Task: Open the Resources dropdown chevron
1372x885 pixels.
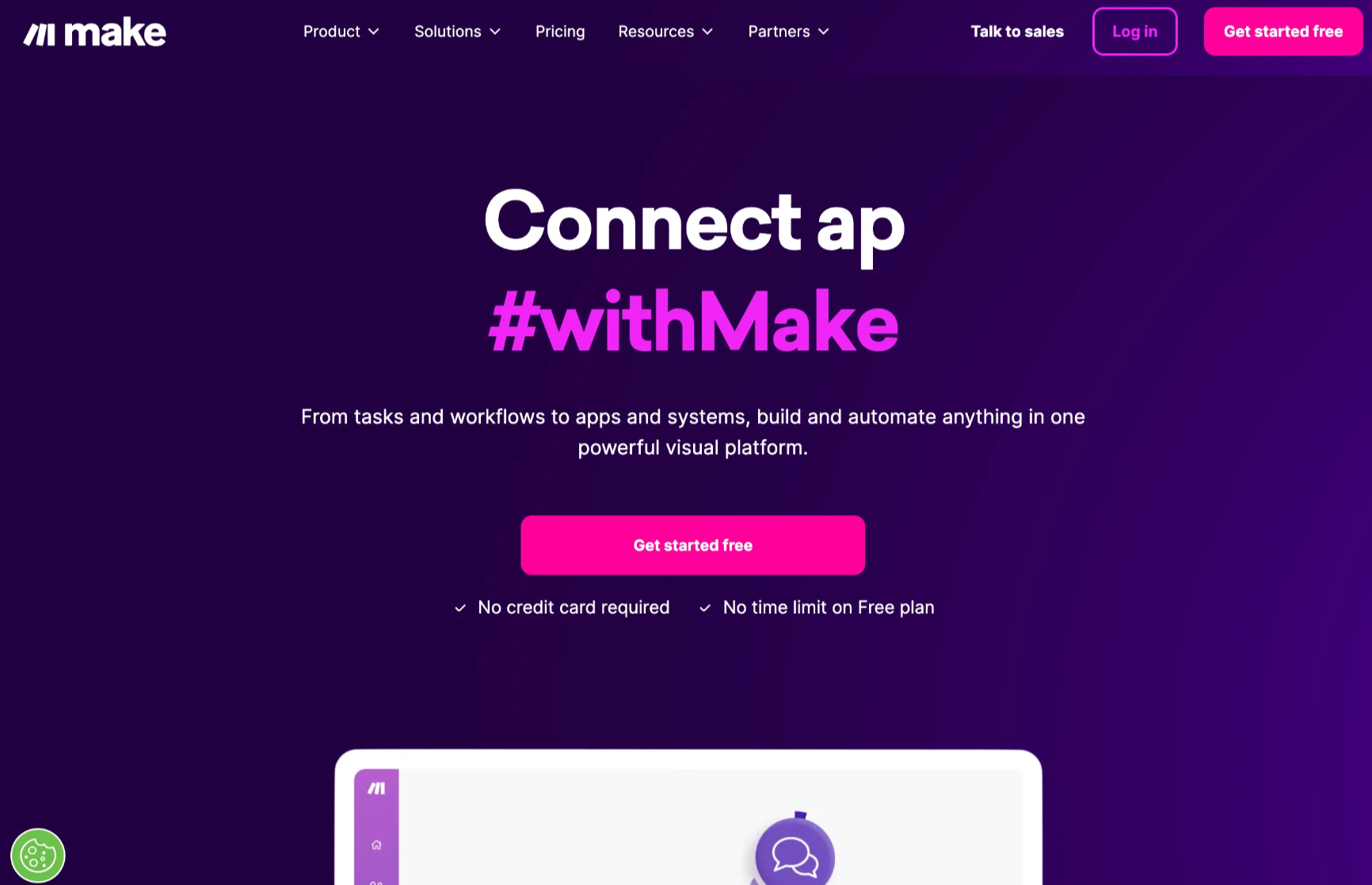Action: click(708, 32)
